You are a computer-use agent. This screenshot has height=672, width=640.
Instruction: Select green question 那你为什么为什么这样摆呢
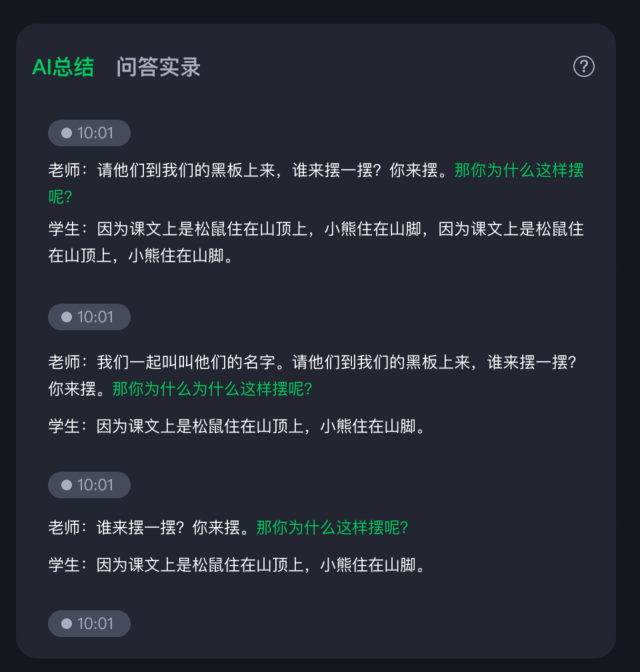[212, 389]
